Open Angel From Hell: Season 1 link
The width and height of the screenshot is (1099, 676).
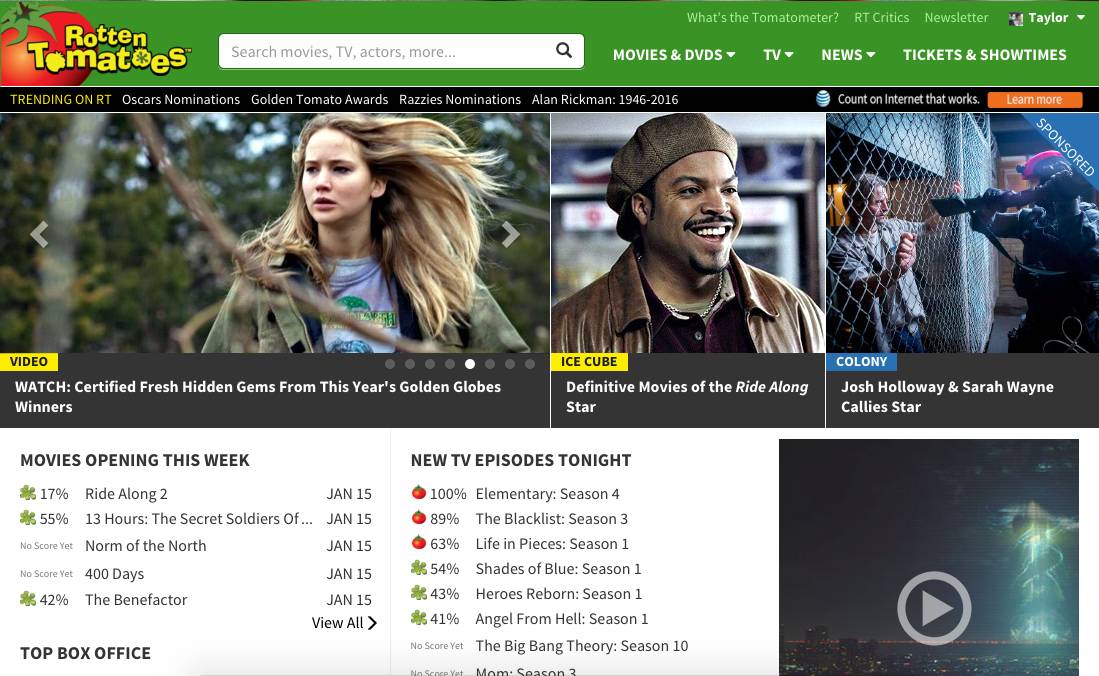click(562, 618)
